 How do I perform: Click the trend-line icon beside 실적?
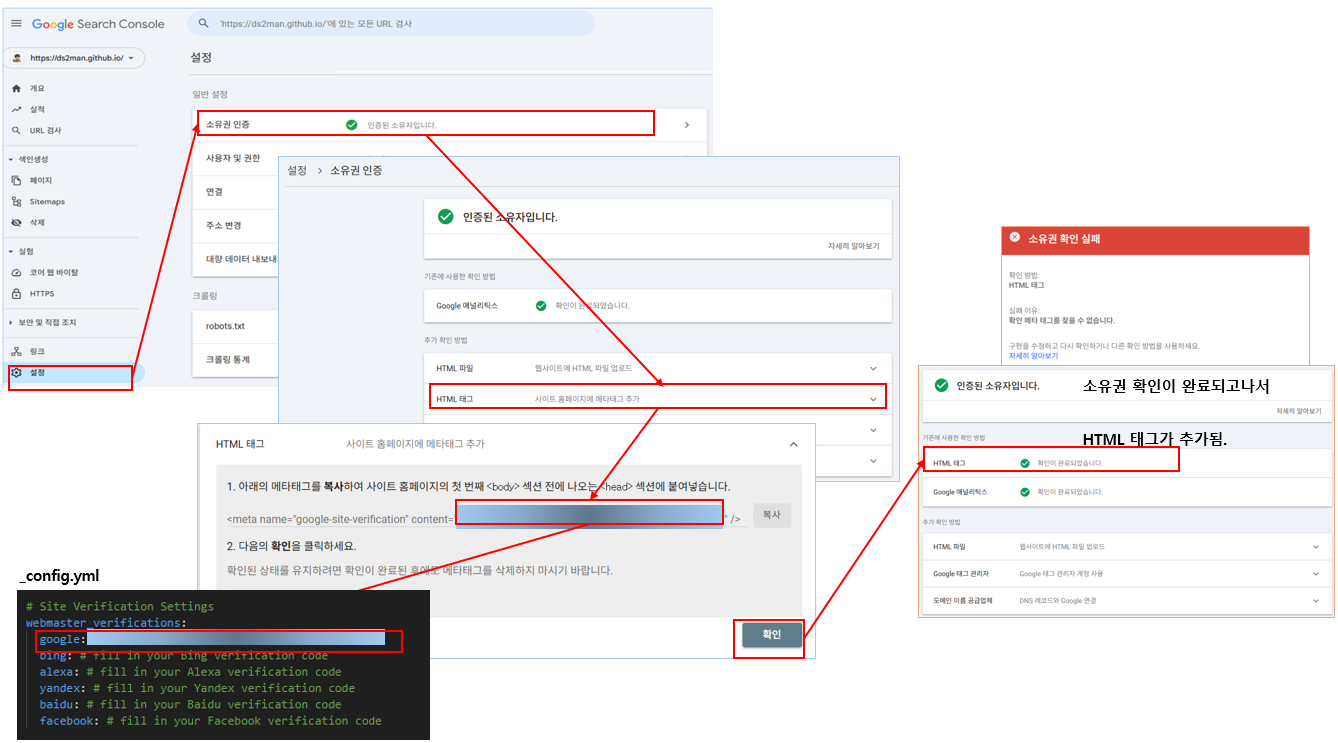coord(16,109)
